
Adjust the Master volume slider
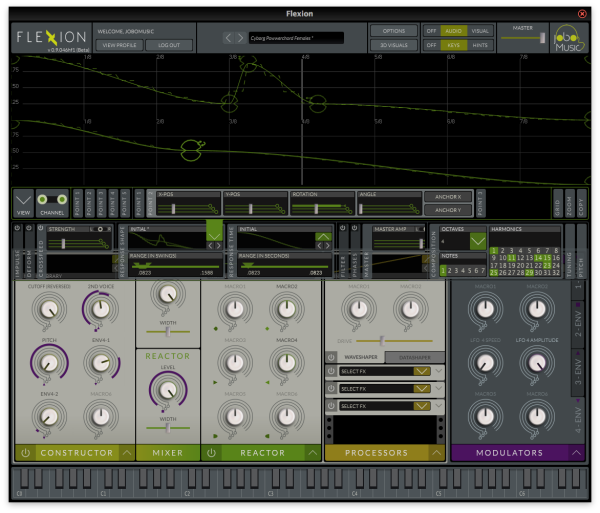point(523,37)
